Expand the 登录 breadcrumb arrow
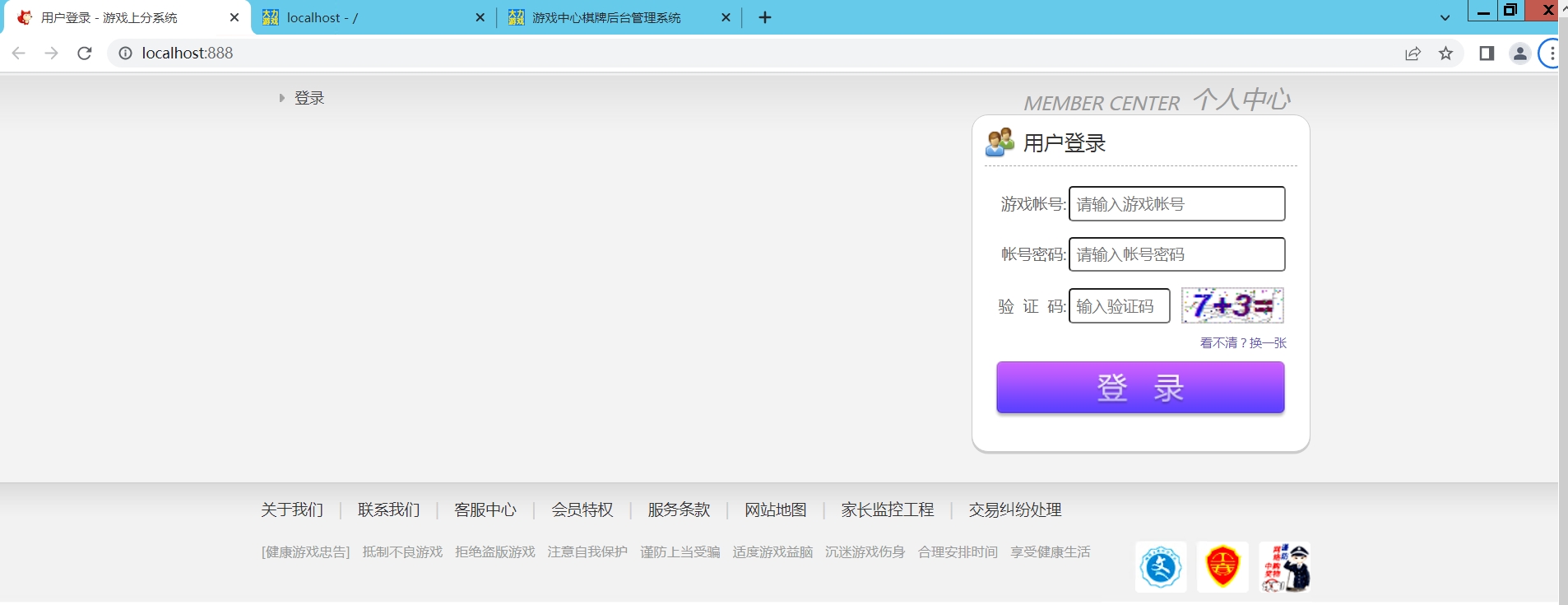Screen dimensions: 1568x605 tap(281, 98)
